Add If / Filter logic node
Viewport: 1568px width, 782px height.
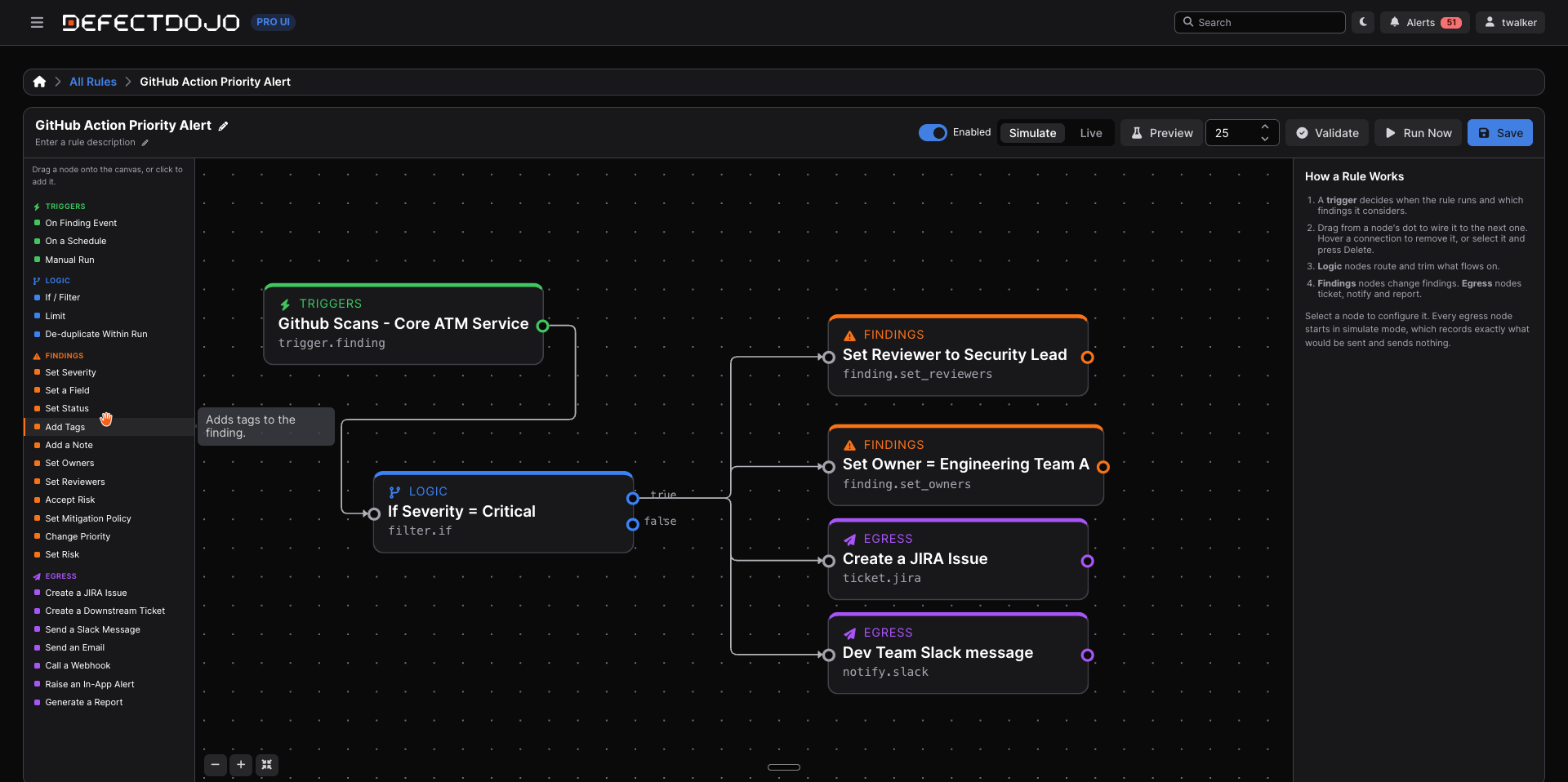point(109,297)
